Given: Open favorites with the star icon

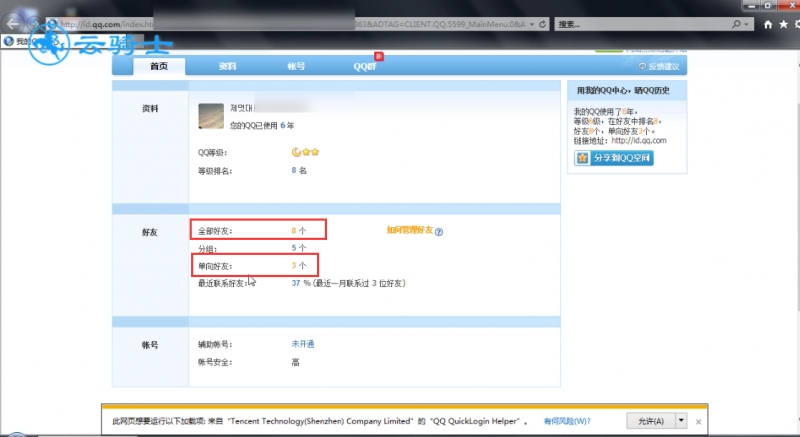Looking at the screenshot, I should [x=784, y=24].
